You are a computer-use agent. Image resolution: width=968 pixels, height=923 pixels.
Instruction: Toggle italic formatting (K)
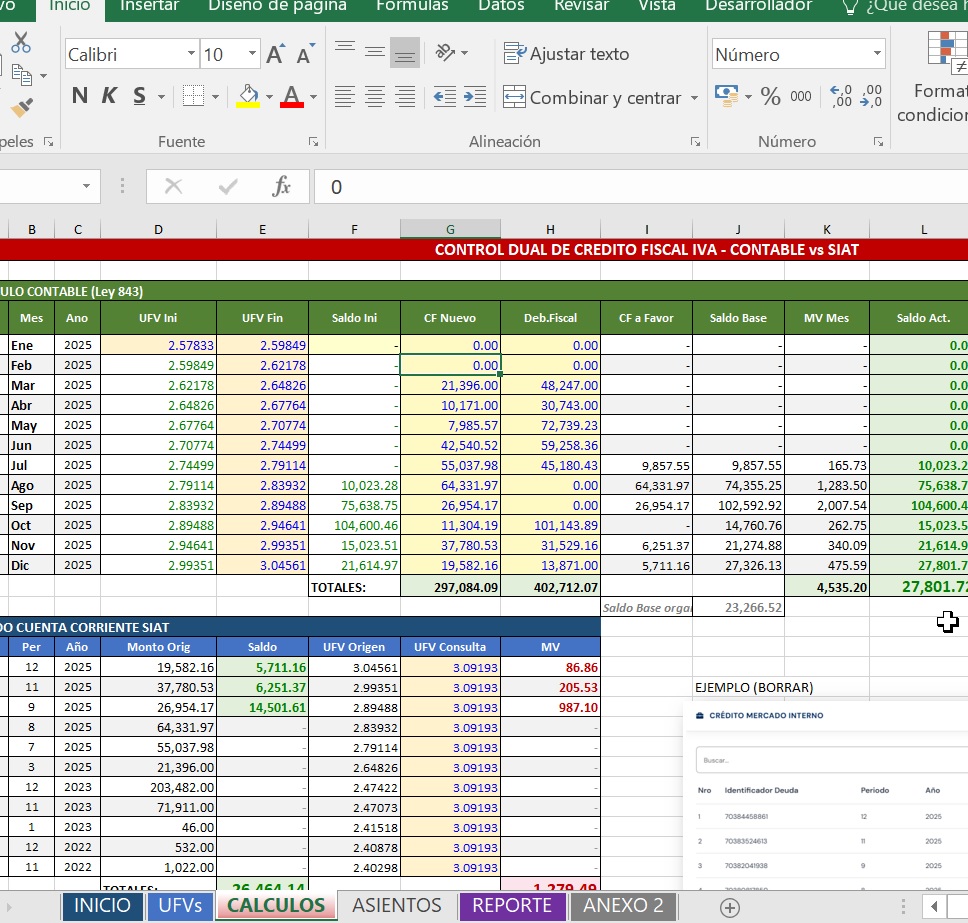point(109,97)
